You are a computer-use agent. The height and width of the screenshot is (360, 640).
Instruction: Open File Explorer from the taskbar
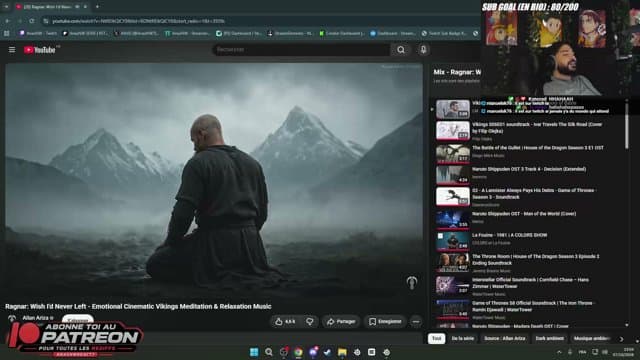click(x=342, y=352)
